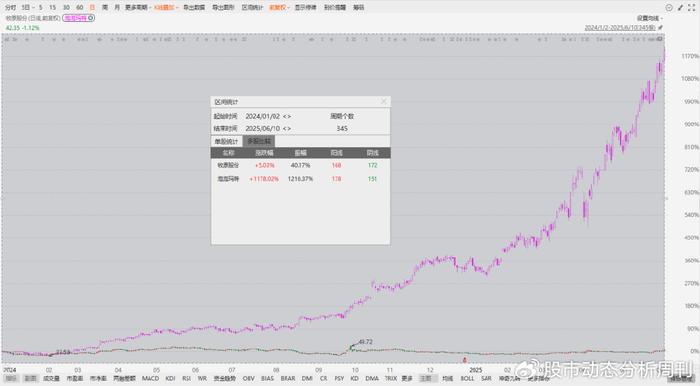Click the 区间统计 toolbar button

pos(253,8)
